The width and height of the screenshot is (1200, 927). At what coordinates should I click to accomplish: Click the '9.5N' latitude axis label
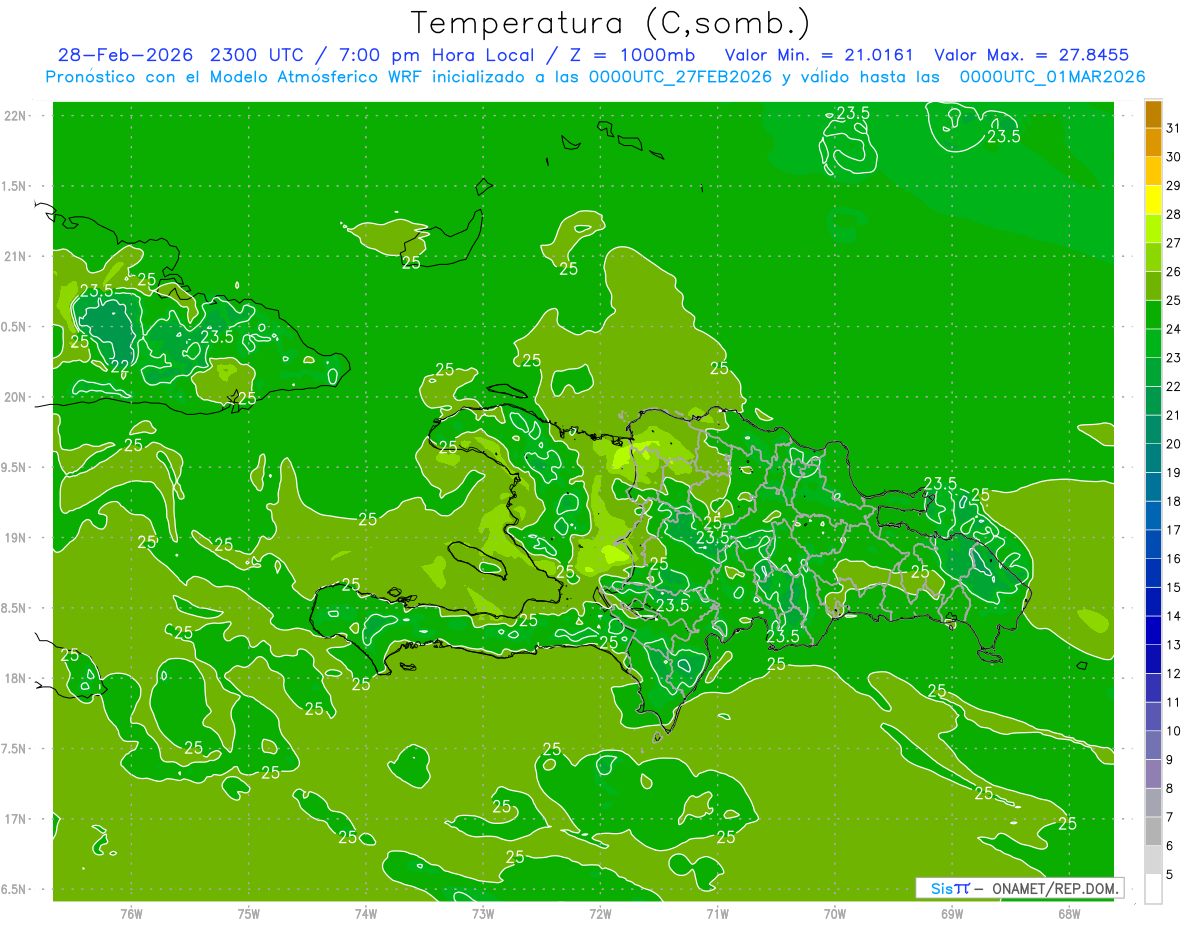(14, 467)
